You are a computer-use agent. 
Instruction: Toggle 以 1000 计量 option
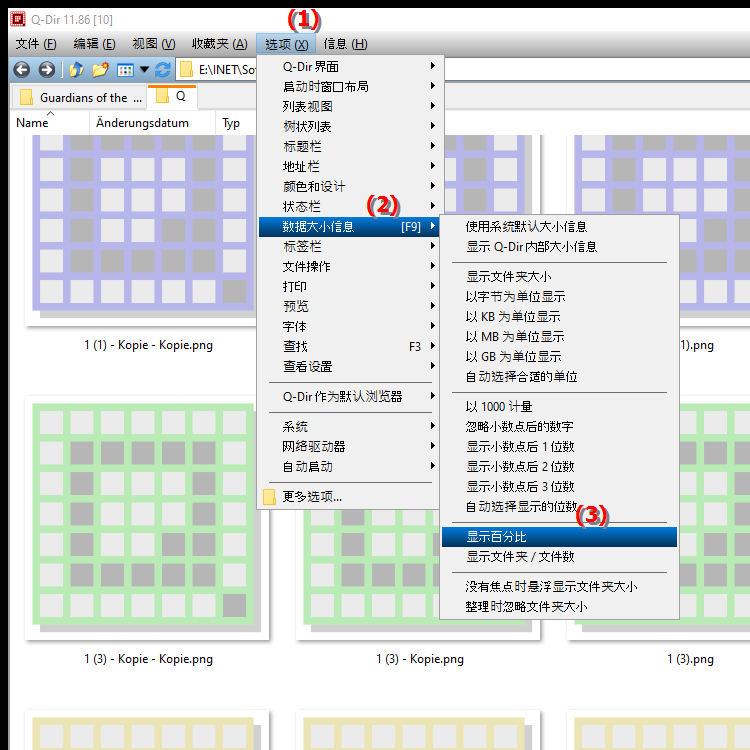pyautogui.click(x=559, y=407)
